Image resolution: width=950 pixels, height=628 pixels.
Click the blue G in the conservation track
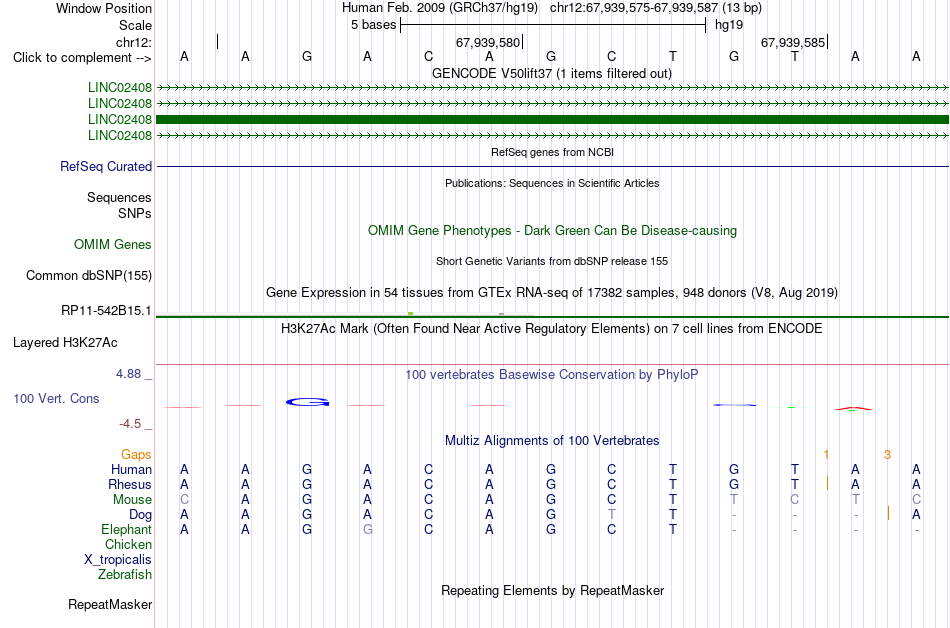click(x=307, y=402)
